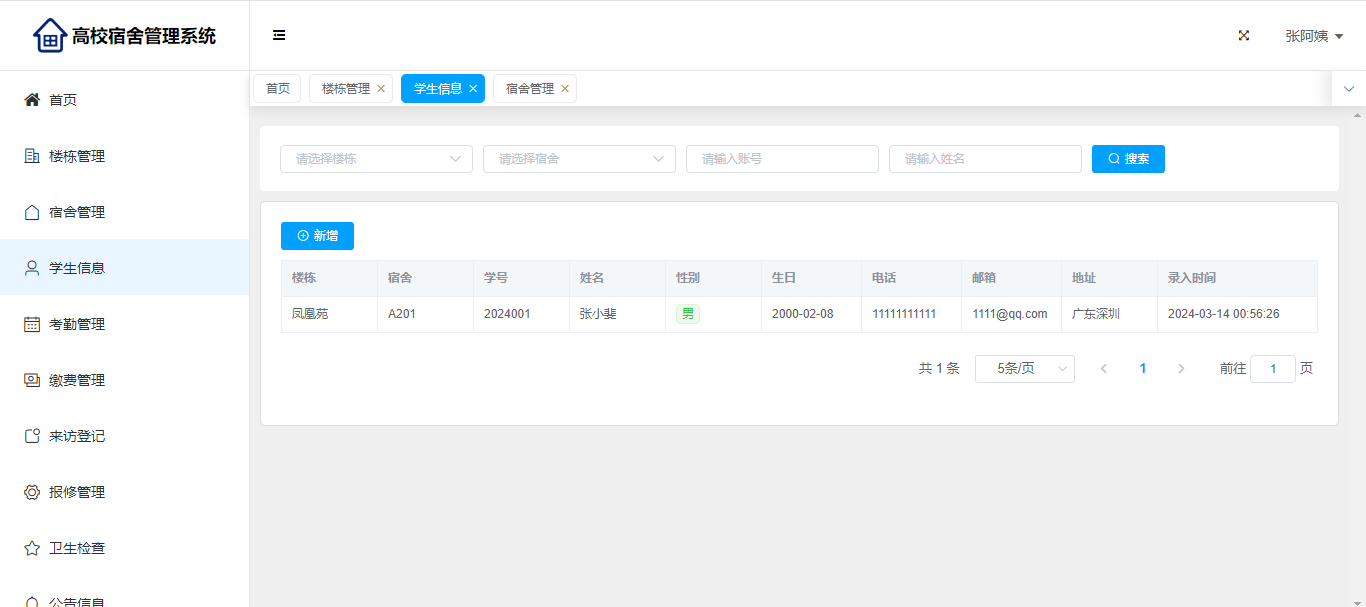Image resolution: width=1366 pixels, height=607 pixels.
Task: Click the dormitory system house logo
Action: coord(50,35)
